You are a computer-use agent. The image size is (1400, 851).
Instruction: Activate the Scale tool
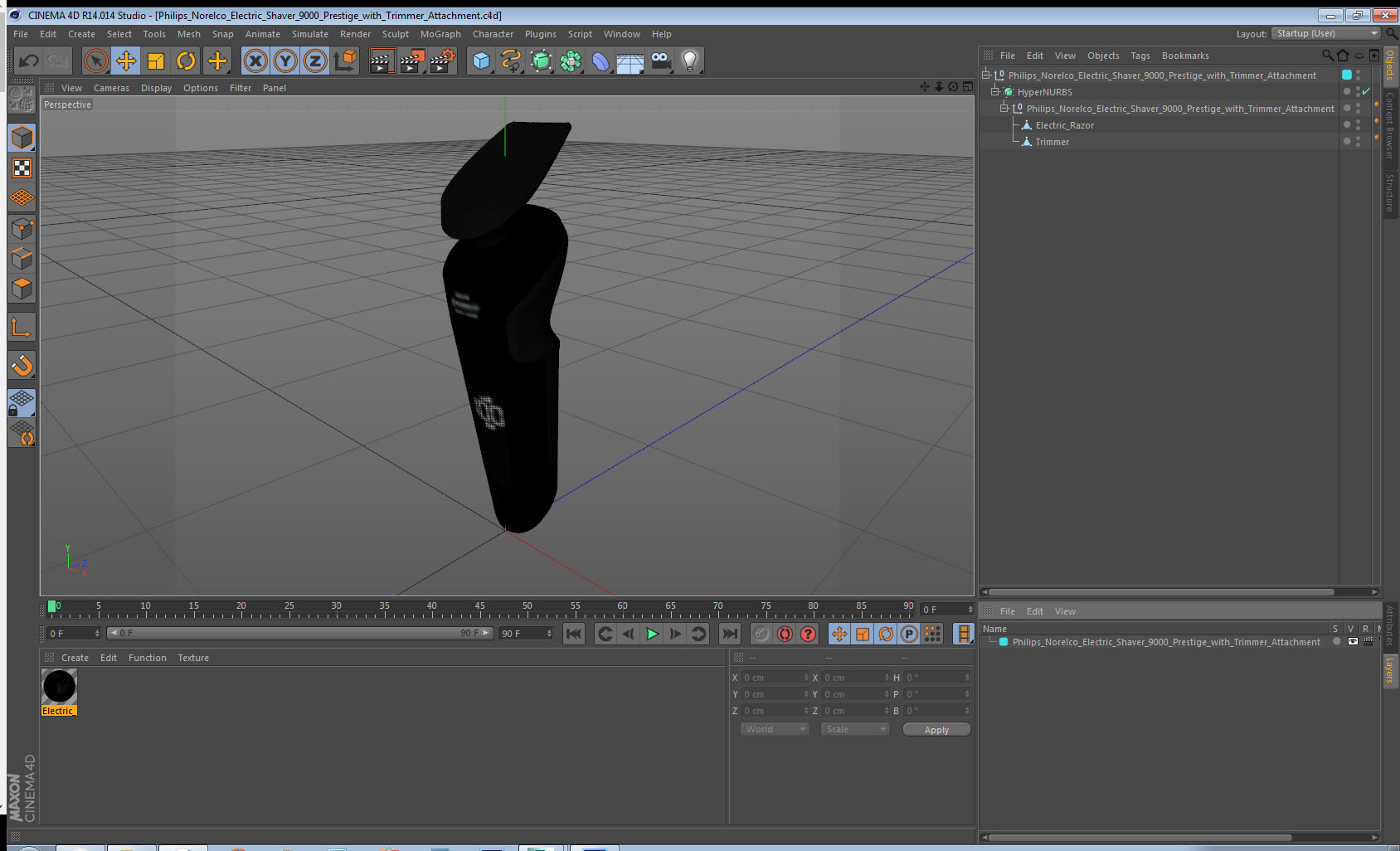point(156,61)
